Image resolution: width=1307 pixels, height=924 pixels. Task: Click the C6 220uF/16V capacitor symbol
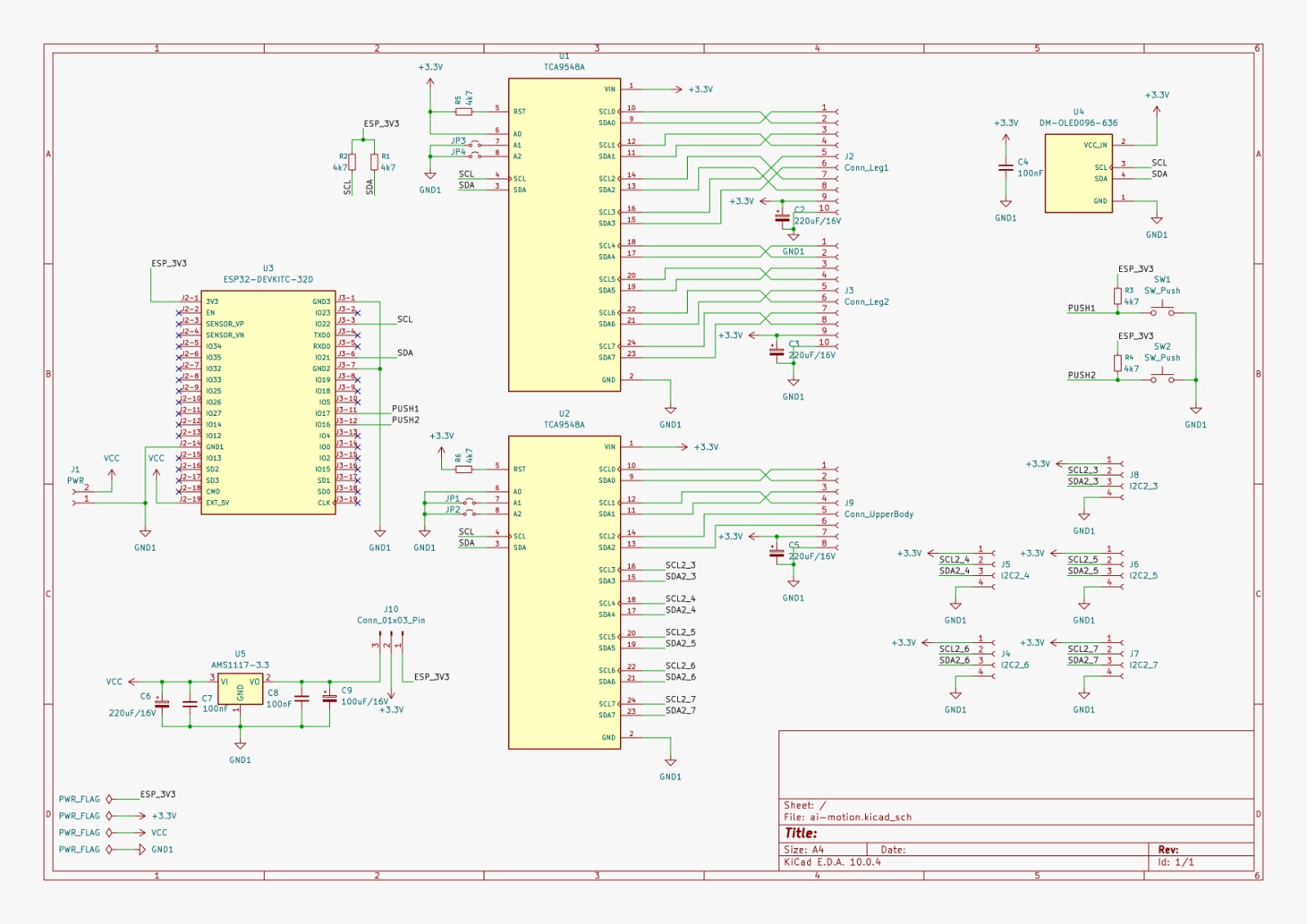click(x=162, y=703)
